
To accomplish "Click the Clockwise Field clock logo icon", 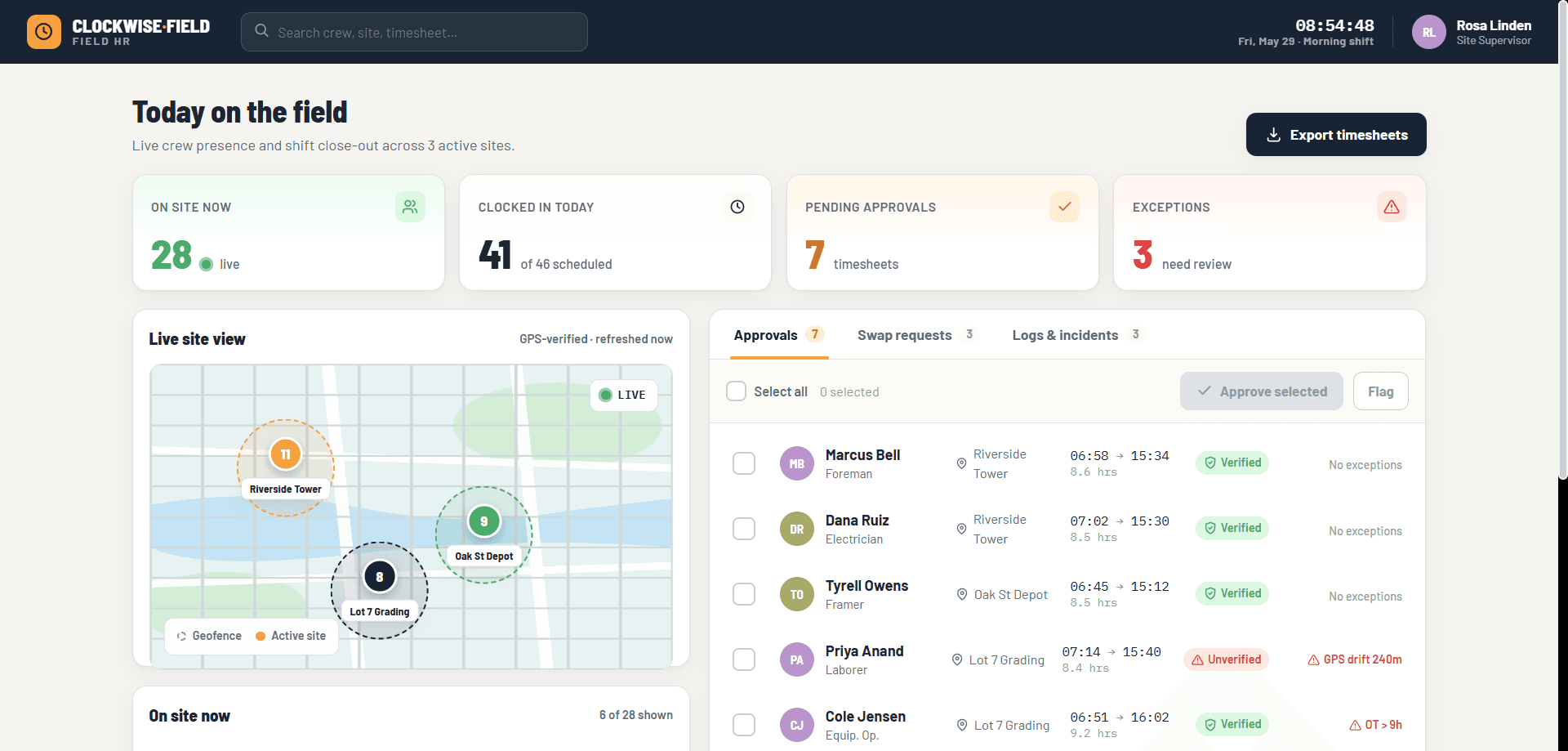I will [43, 32].
